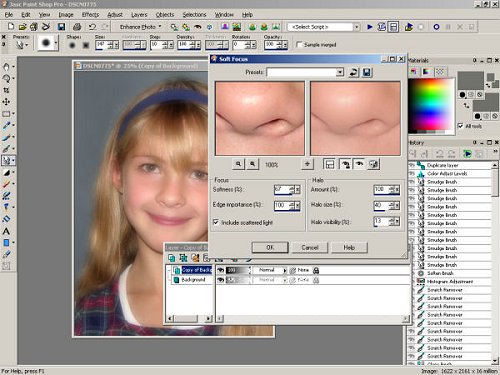Toggle Sample merged checkbox
The image size is (500, 375).
[x=300, y=44]
